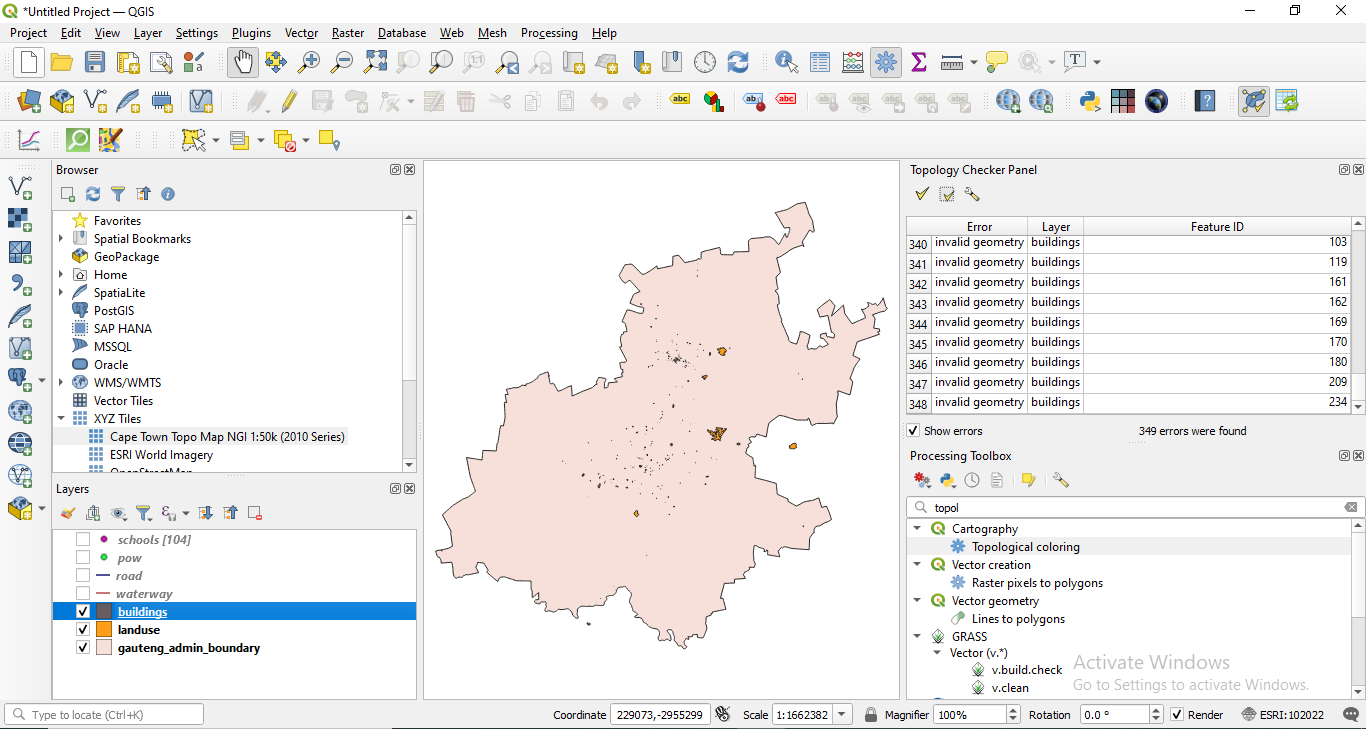Open the Processing Toolbox gear icon
1366x729 pixels.
[886, 62]
